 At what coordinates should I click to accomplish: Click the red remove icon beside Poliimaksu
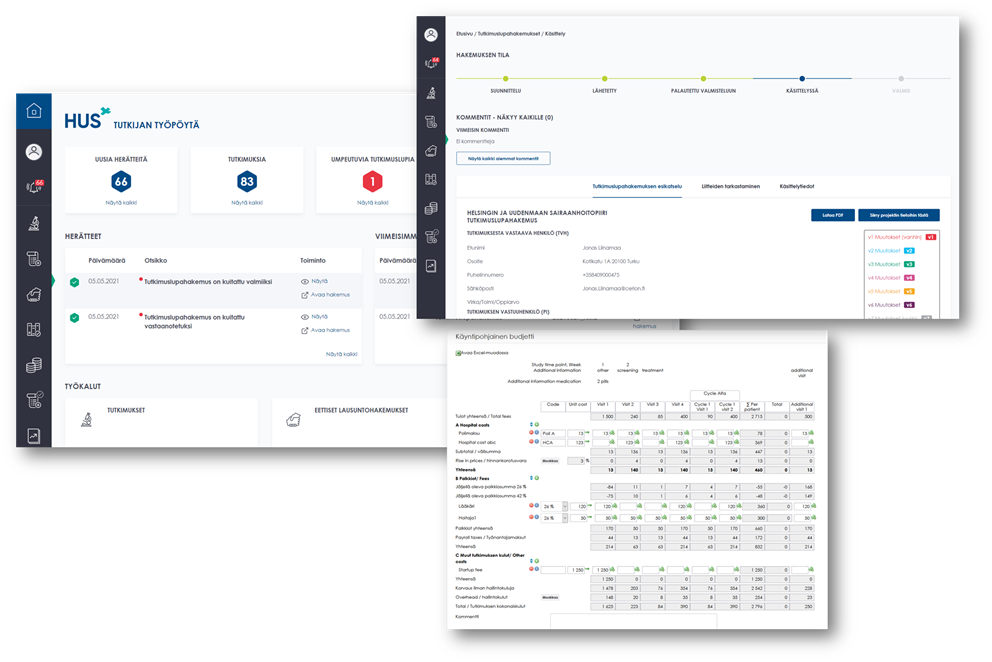530,433
